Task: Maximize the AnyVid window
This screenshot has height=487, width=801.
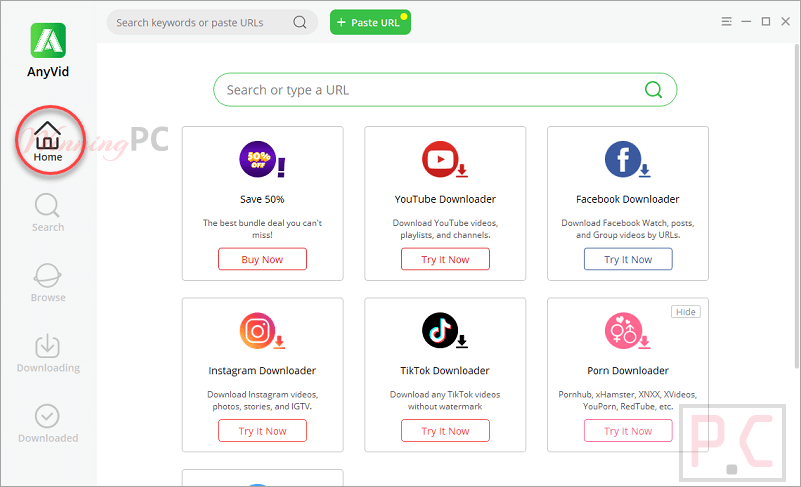Action: 766,21
